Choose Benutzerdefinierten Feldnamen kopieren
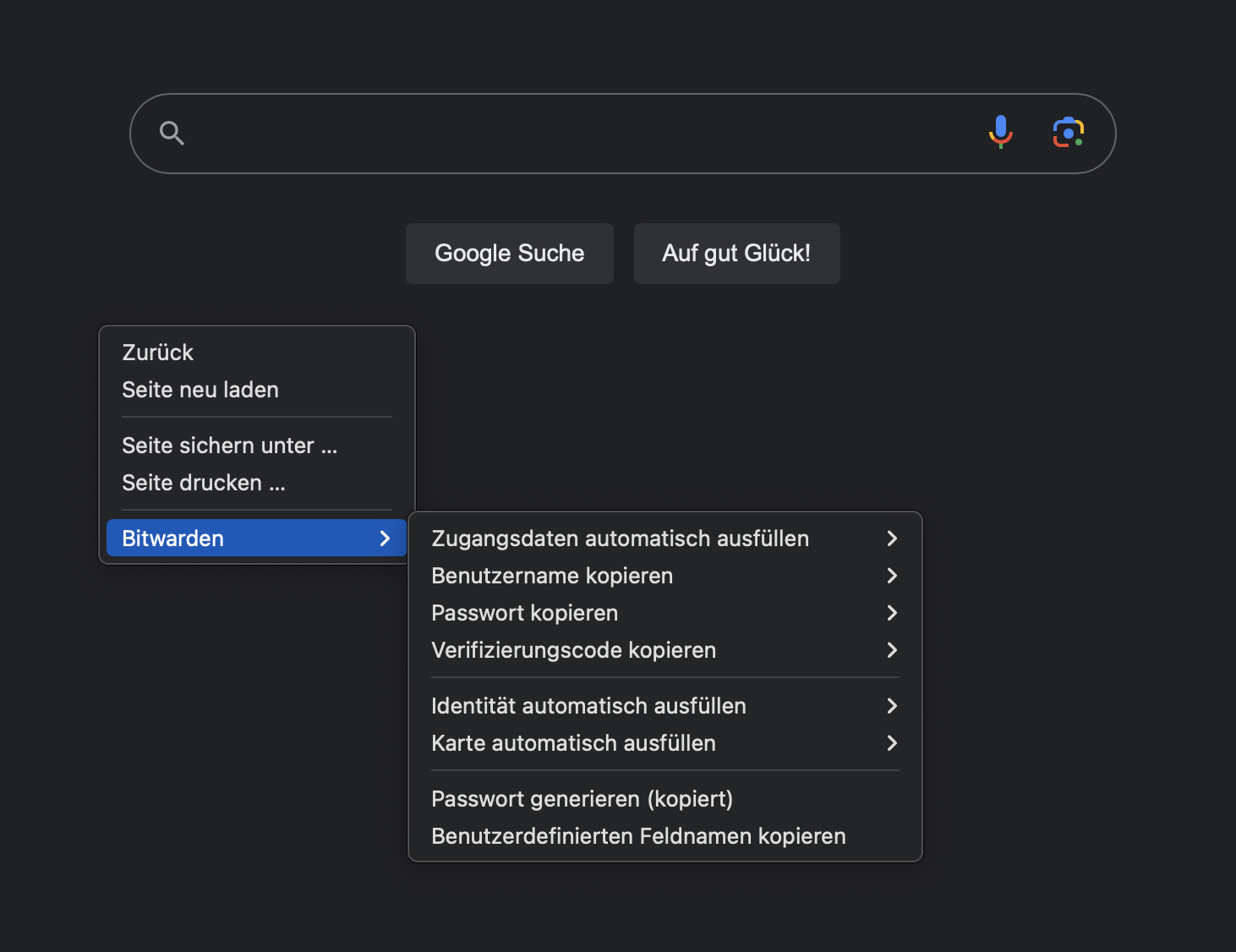 [x=665, y=836]
